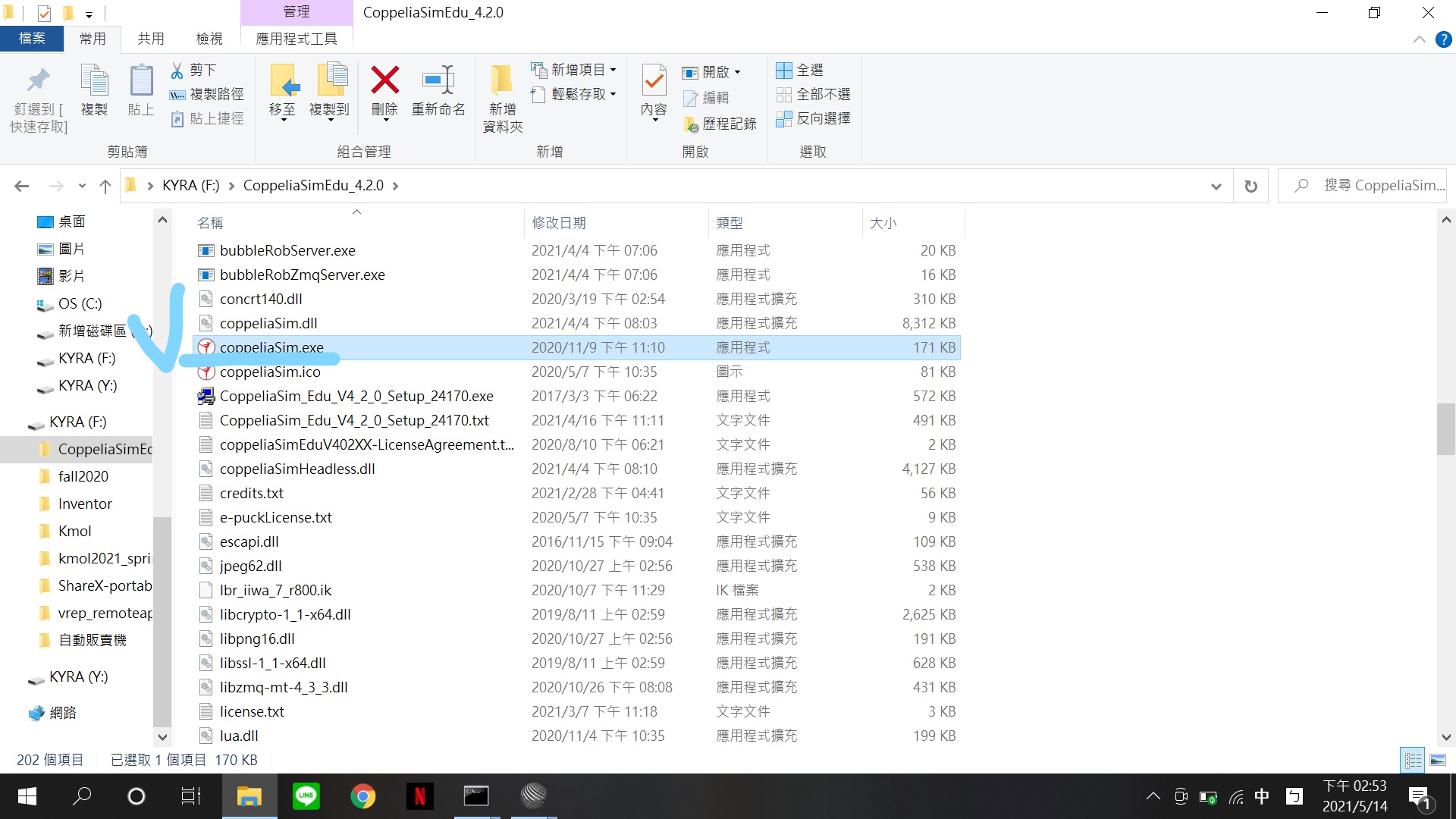Cut the selected file (剪下)
The width and height of the screenshot is (1456, 819).
pos(193,70)
